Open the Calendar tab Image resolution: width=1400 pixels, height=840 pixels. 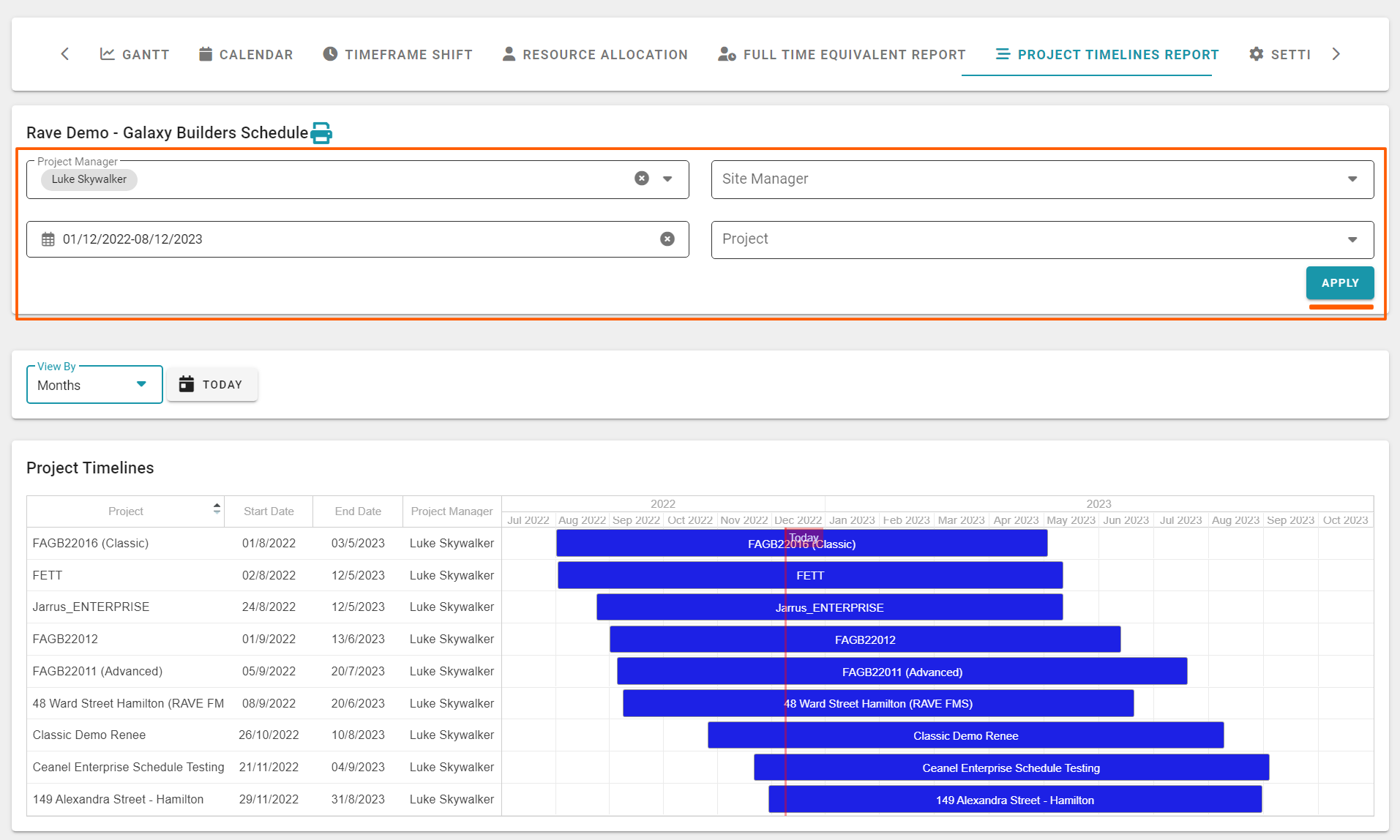point(246,54)
